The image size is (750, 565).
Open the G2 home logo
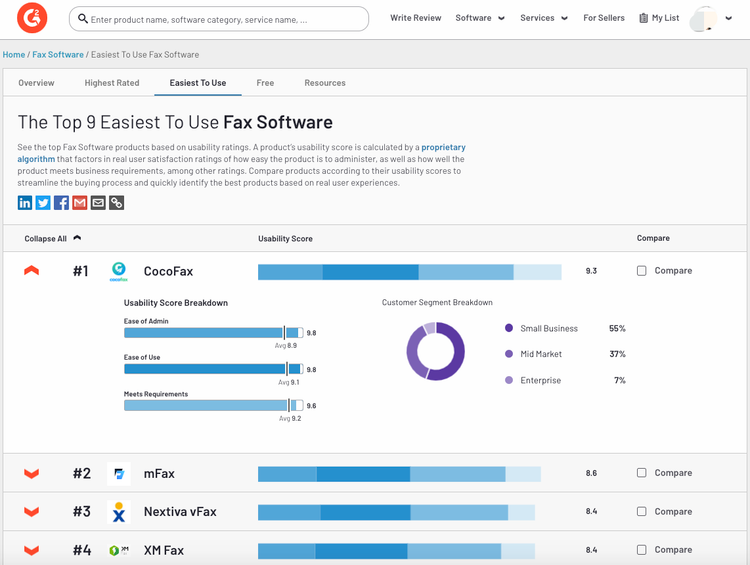32,18
